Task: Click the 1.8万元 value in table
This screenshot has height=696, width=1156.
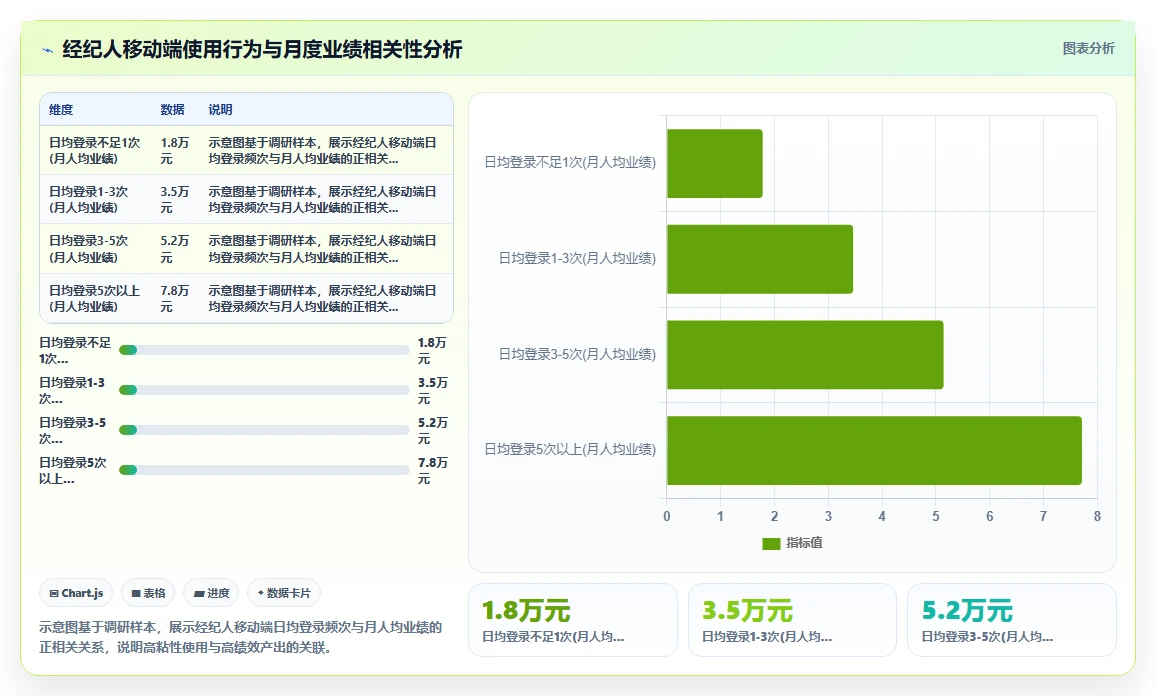Action: click(175, 150)
